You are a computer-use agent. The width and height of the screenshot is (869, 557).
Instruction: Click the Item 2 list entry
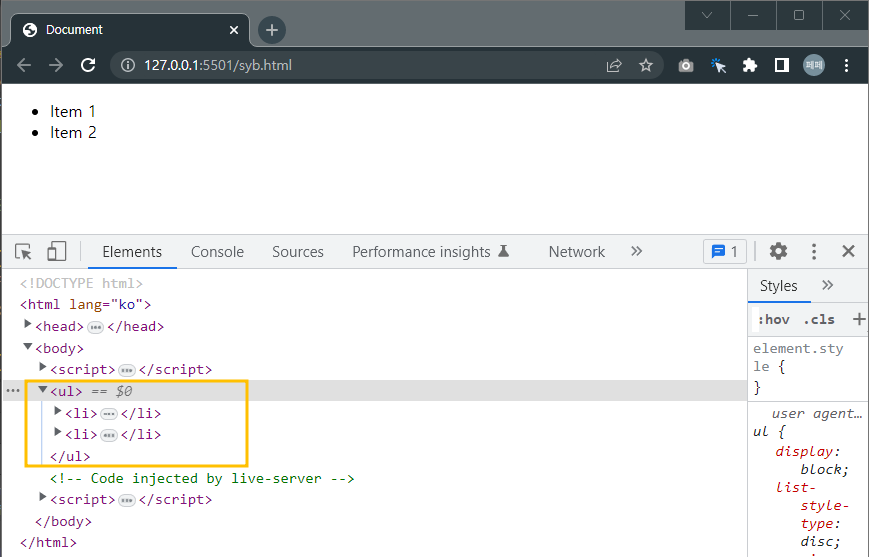coord(73,133)
